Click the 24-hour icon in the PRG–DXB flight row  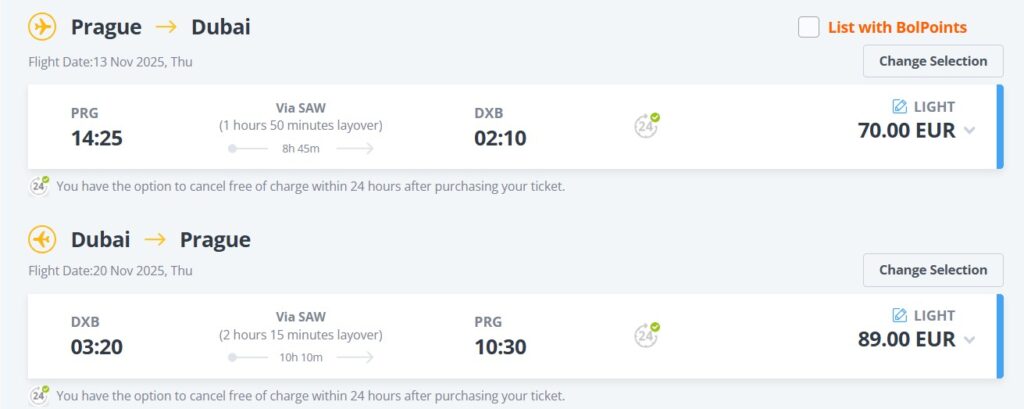coord(647,125)
